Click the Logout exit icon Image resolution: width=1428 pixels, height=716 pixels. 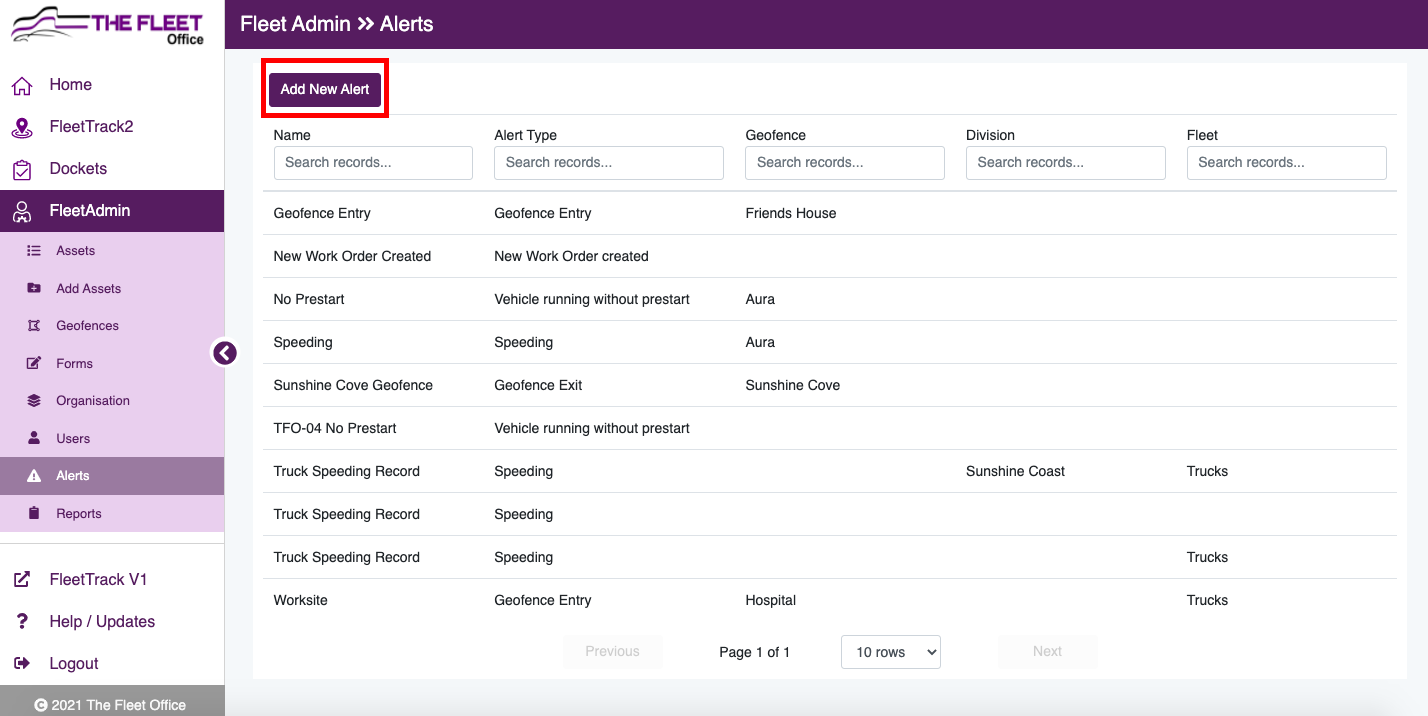[x=21, y=664]
